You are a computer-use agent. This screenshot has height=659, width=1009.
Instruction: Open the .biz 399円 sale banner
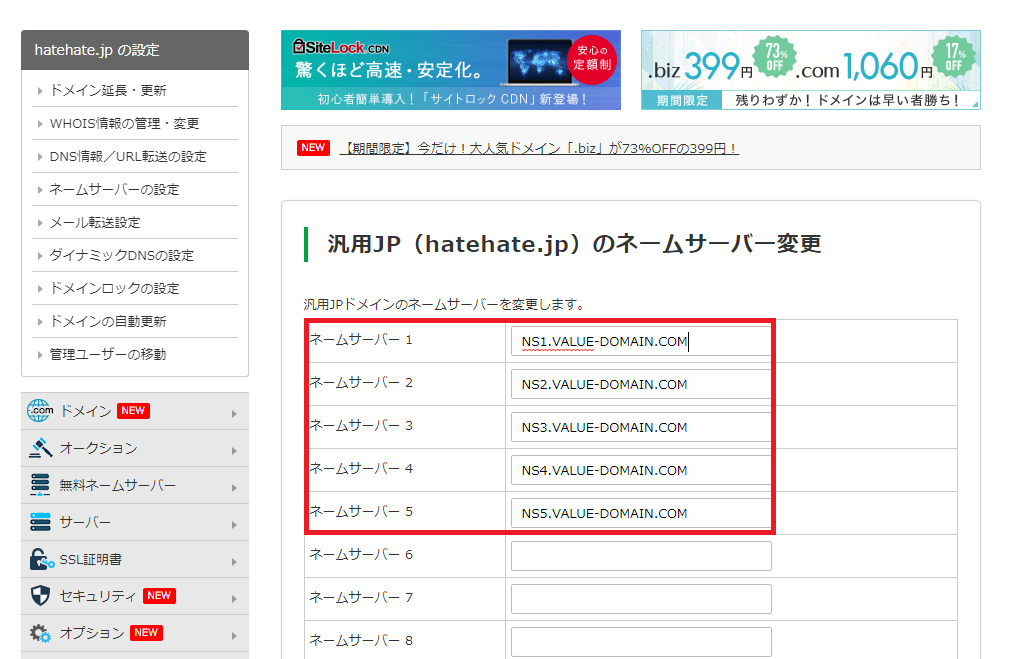point(811,70)
